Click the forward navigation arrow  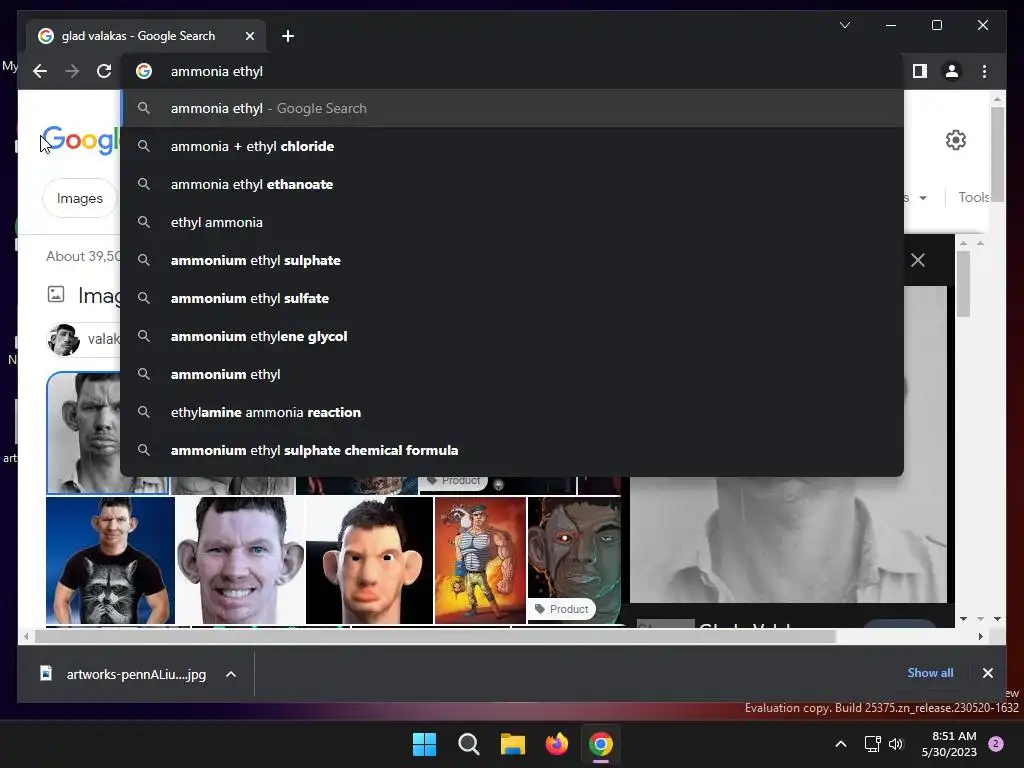[72, 71]
